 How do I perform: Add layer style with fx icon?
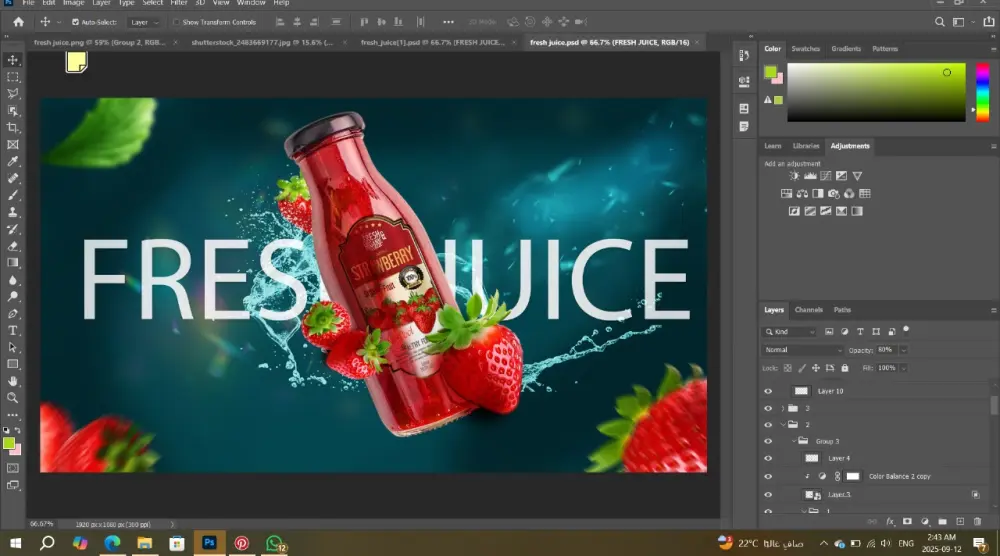889,521
